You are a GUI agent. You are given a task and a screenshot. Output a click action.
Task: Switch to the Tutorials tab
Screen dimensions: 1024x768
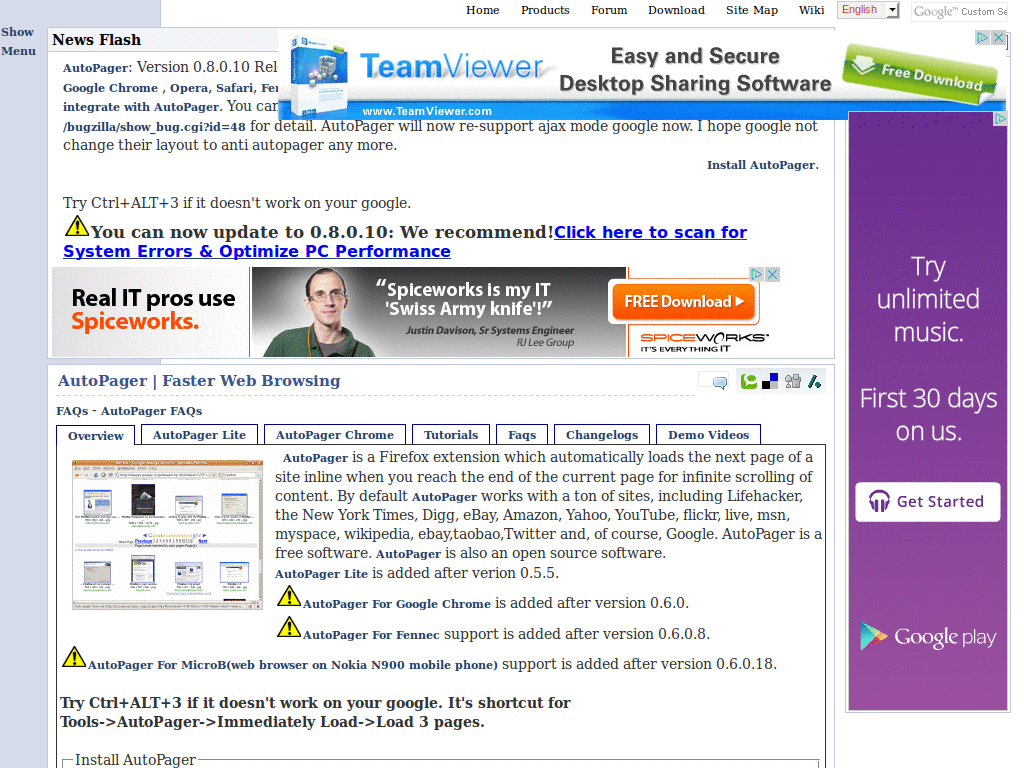tap(451, 435)
